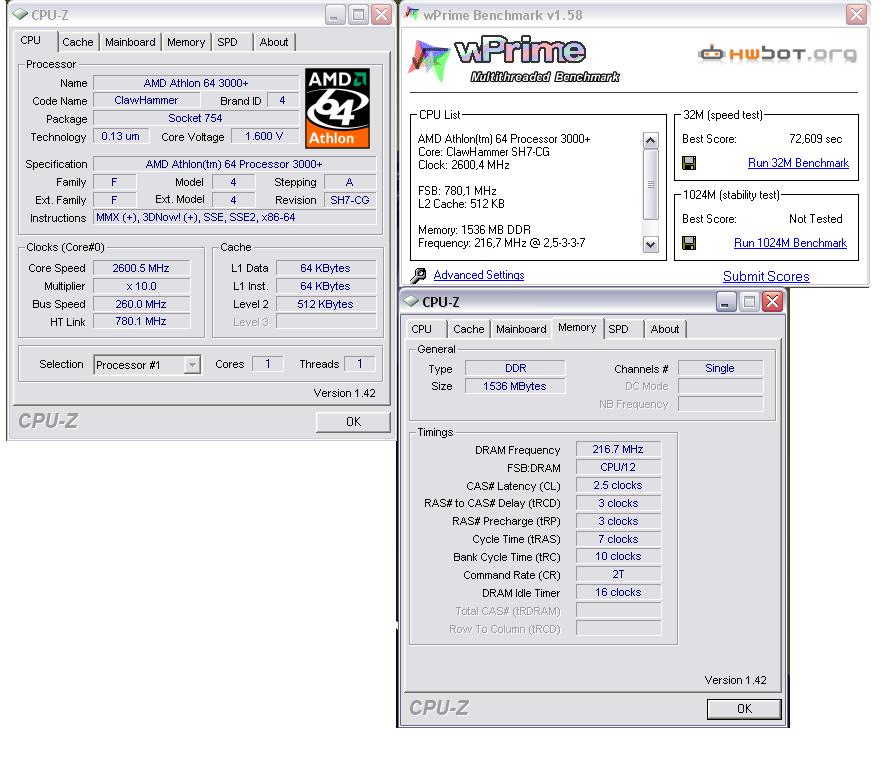Click the Bus Speed value 260.0 MHz
This screenshot has width=882, height=771.
[x=141, y=304]
